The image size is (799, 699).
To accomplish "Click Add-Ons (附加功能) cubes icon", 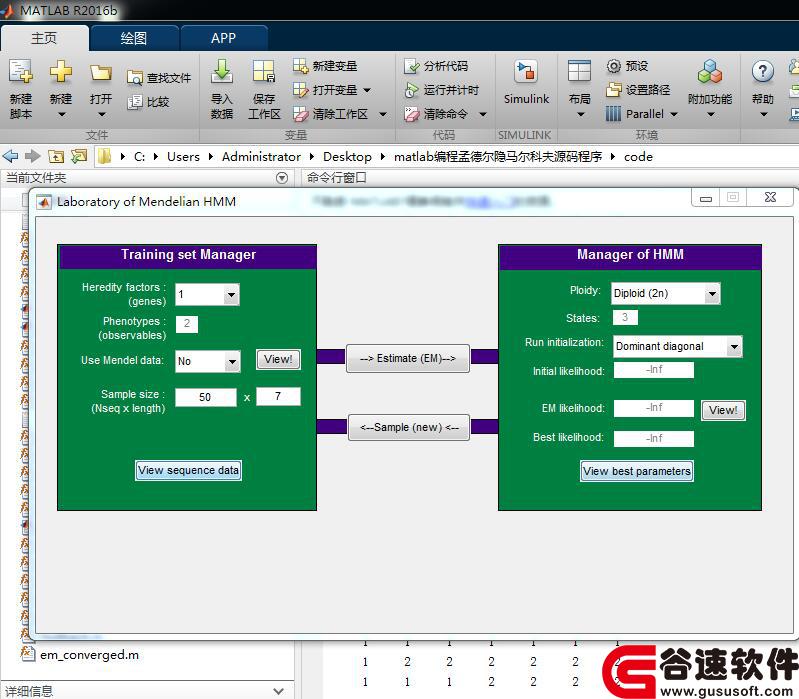I will coord(710,71).
